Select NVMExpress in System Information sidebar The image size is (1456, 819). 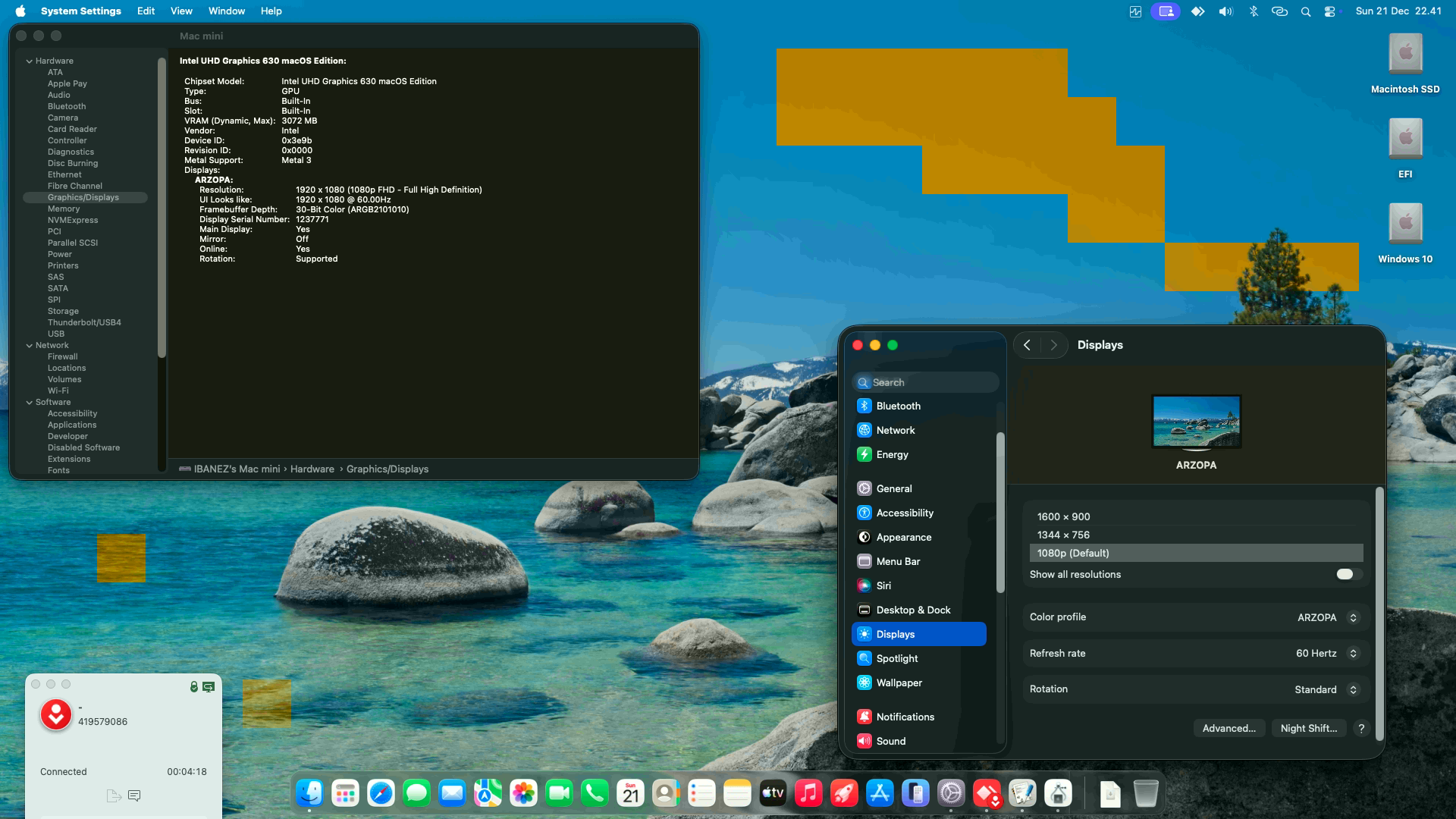pyautogui.click(x=73, y=220)
